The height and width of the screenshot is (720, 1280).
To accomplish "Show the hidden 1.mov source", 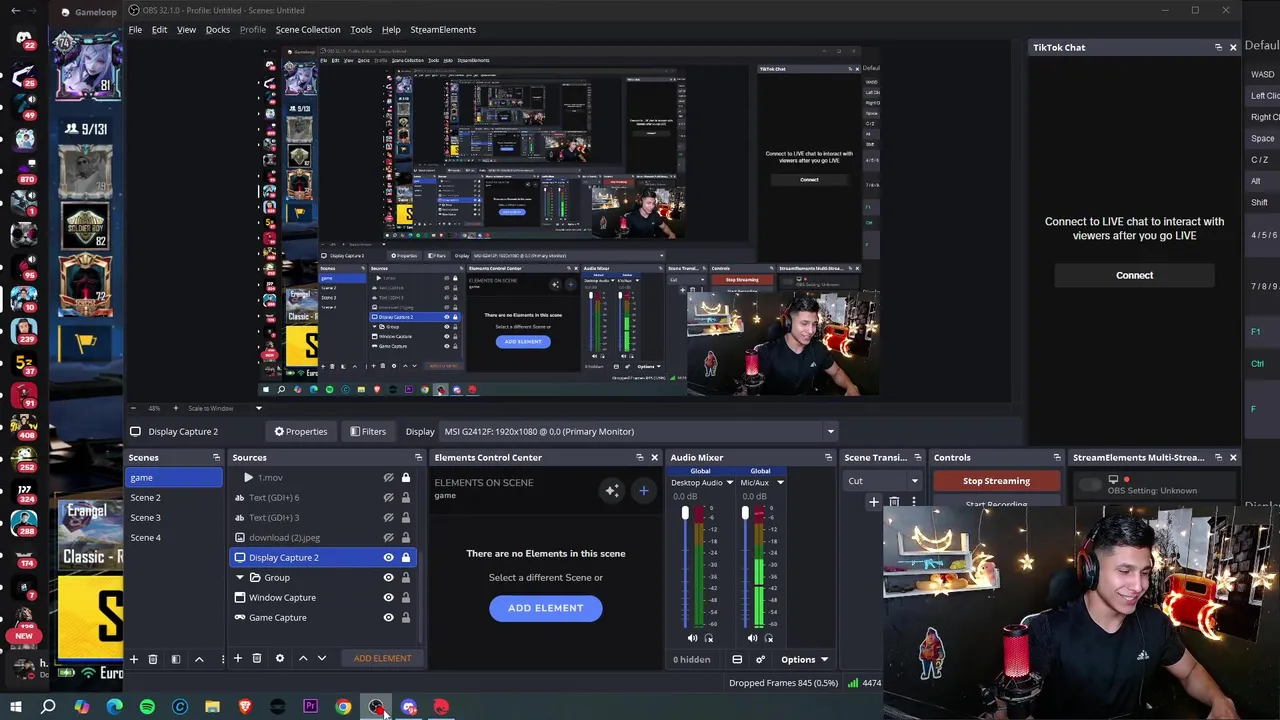I will 388,477.
